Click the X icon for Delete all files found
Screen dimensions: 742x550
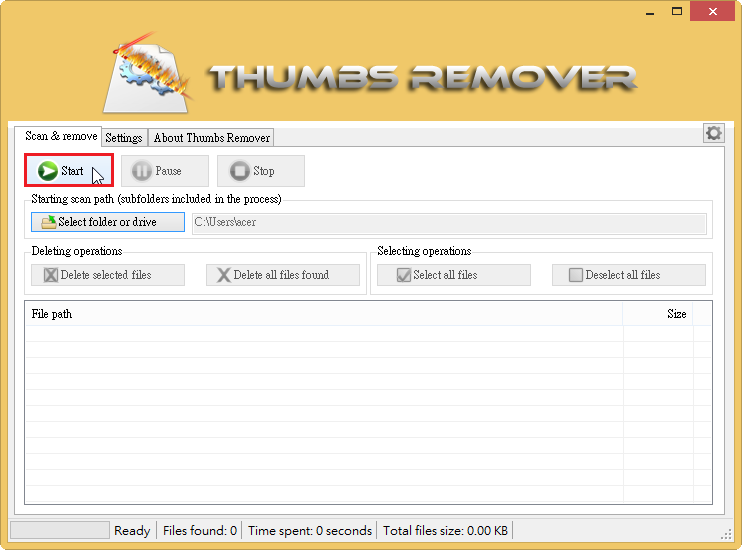(x=224, y=275)
